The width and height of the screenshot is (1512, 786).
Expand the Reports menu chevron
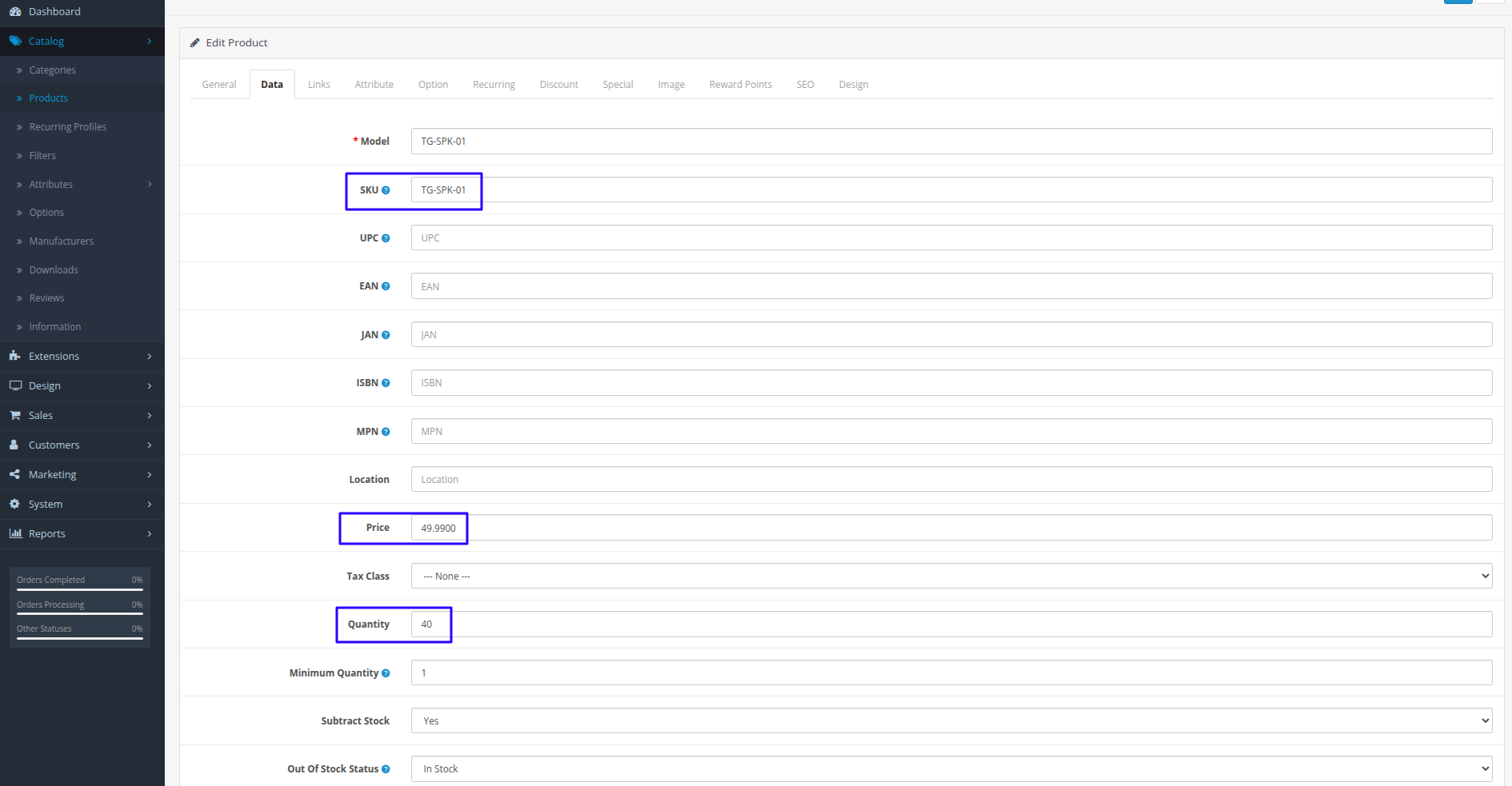coord(150,534)
